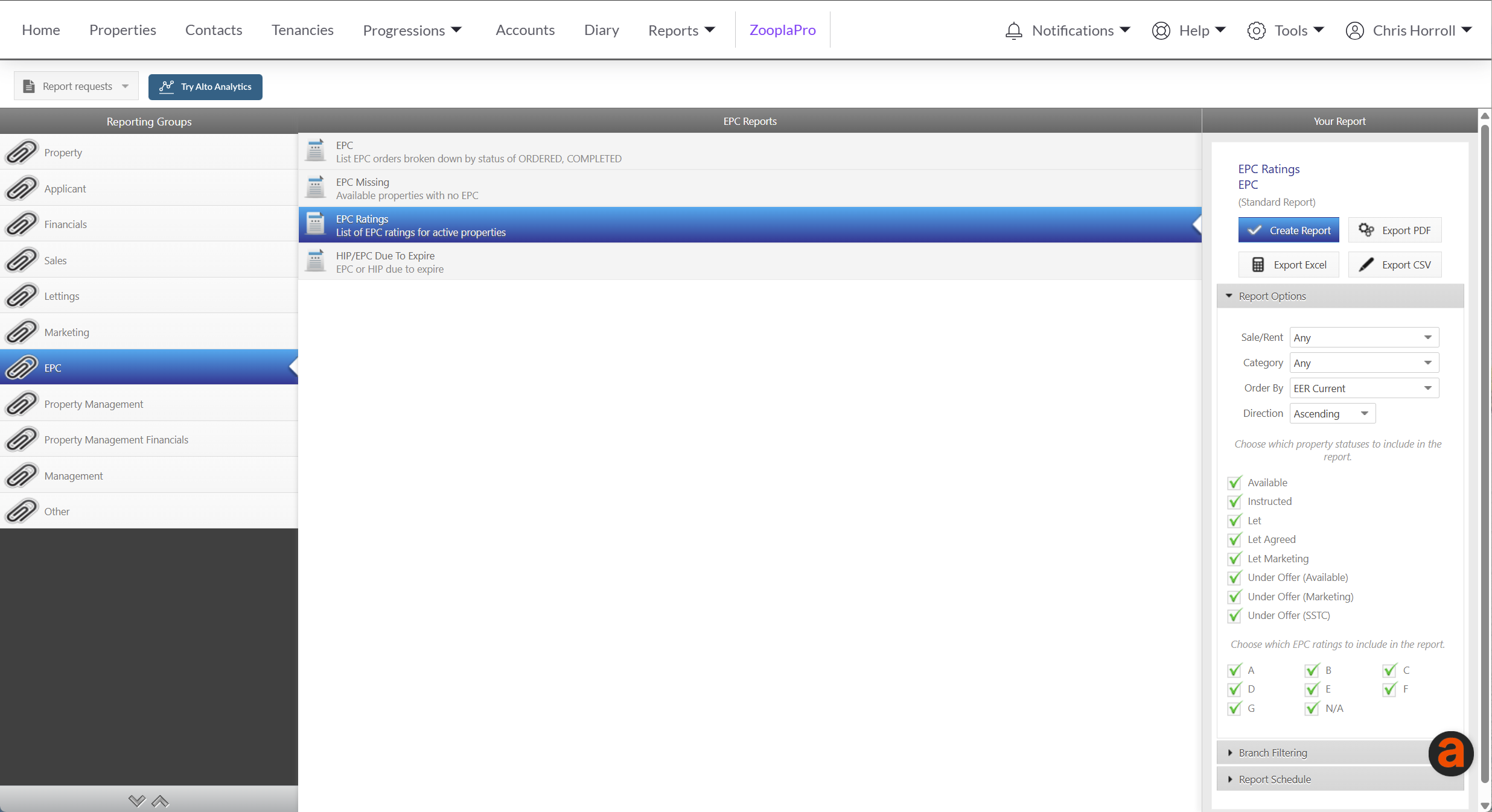Click the paperclip icon beside Sales

tap(22, 260)
